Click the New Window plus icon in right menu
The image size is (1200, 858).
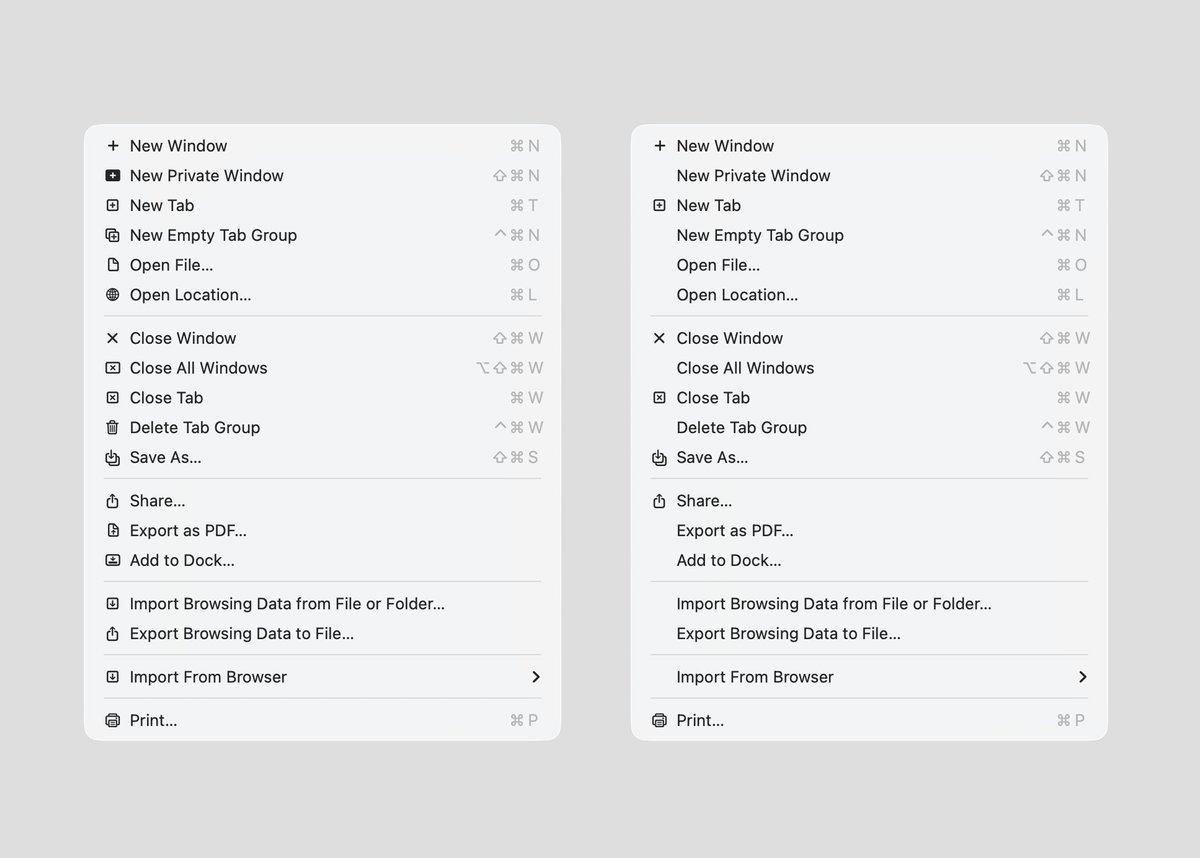pos(659,146)
